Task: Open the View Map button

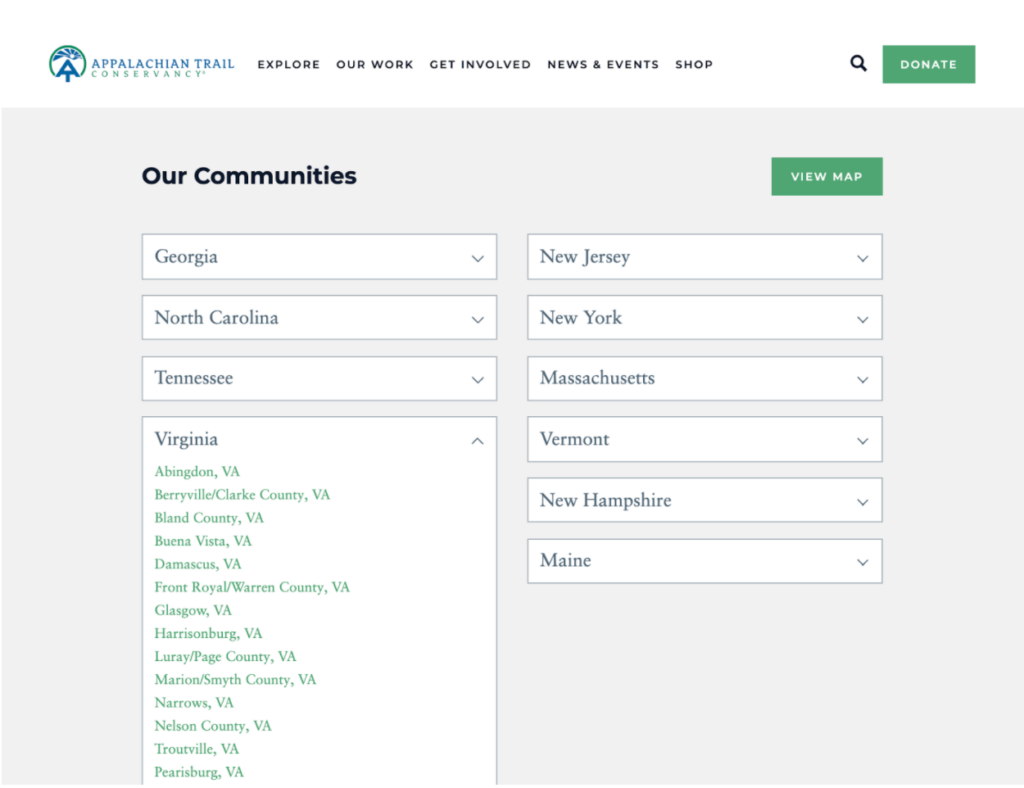Action: pos(826,176)
